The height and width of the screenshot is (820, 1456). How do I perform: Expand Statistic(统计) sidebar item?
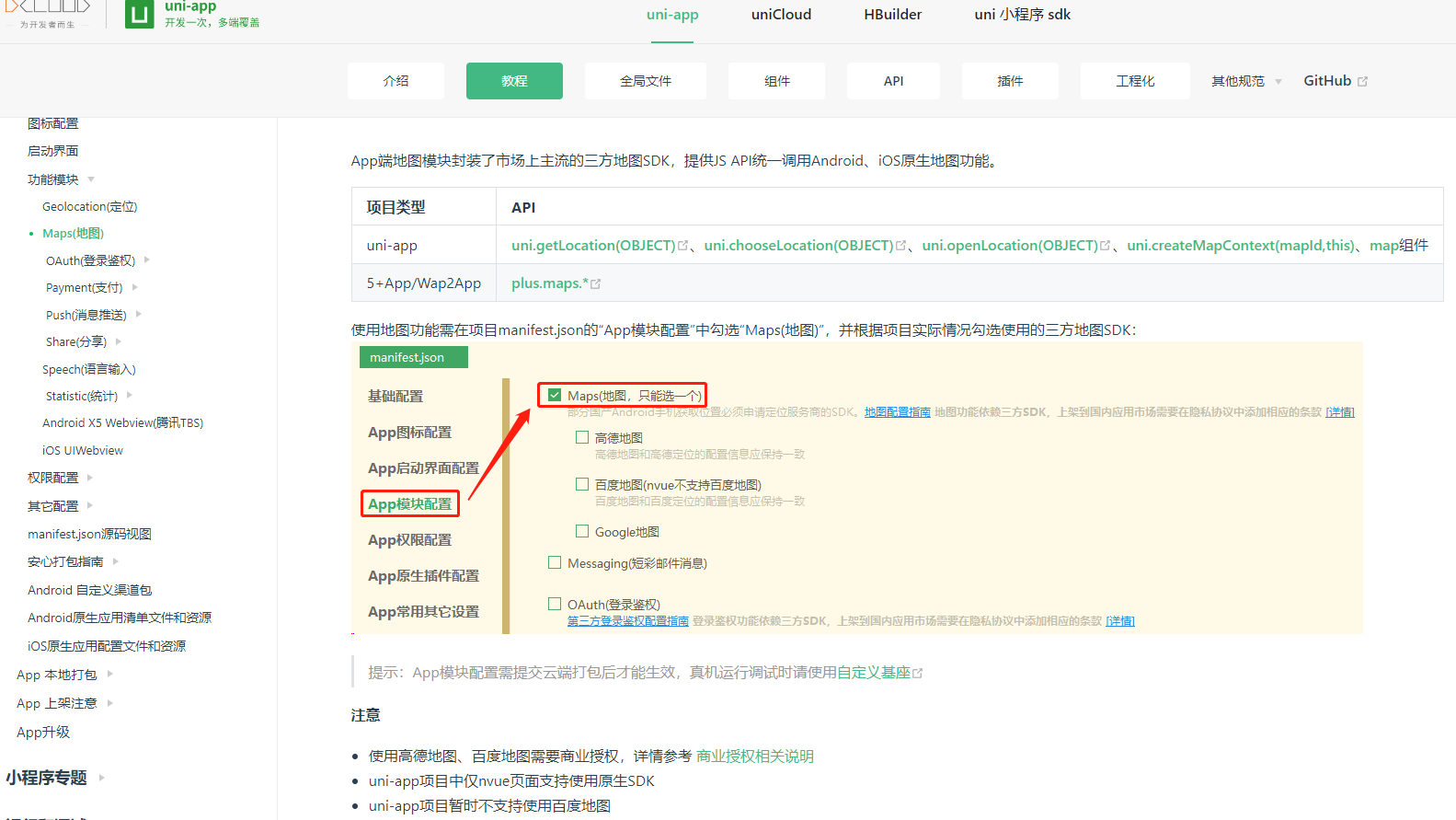point(130,396)
